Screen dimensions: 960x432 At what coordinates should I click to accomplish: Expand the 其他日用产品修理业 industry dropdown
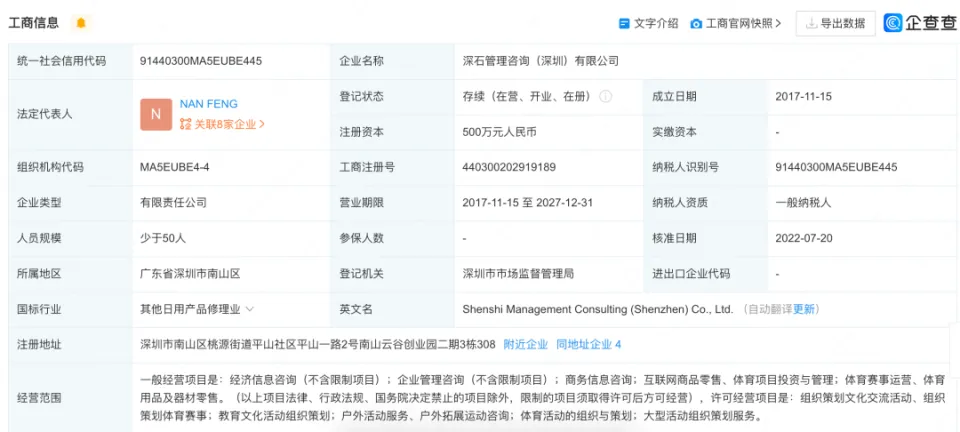[x=250, y=309]
